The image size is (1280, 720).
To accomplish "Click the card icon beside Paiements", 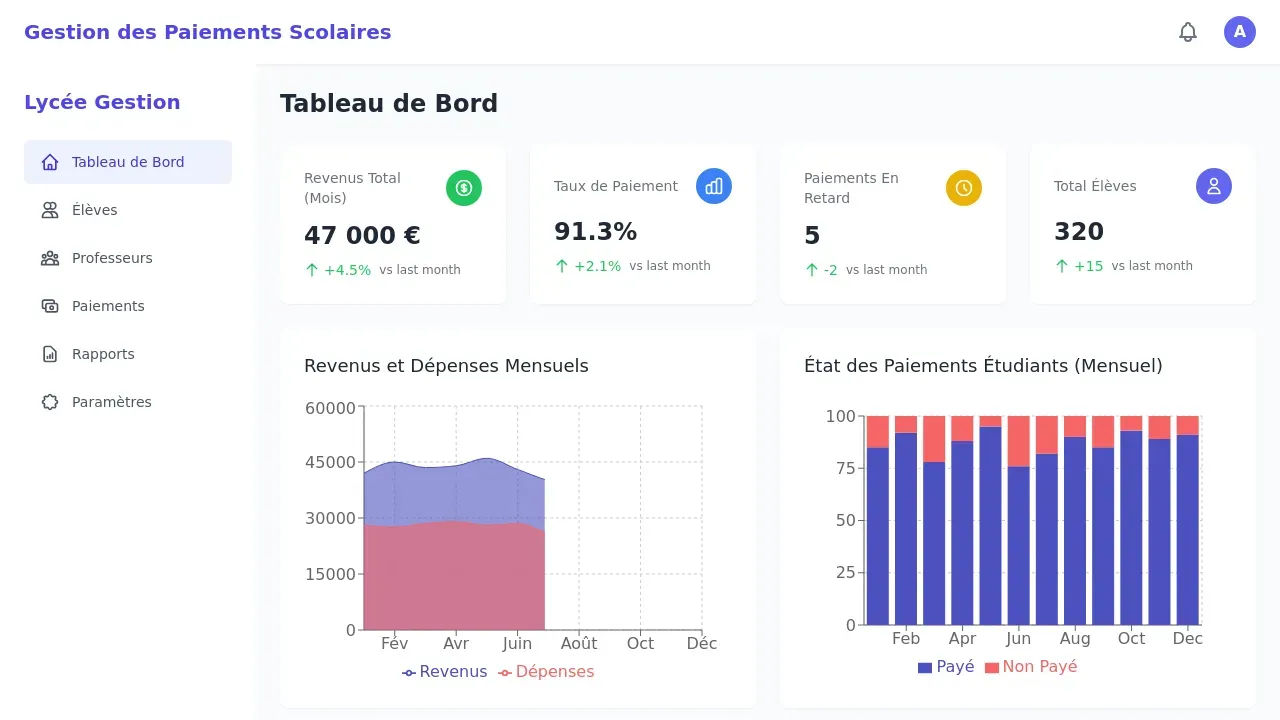I will coord(49,306).
